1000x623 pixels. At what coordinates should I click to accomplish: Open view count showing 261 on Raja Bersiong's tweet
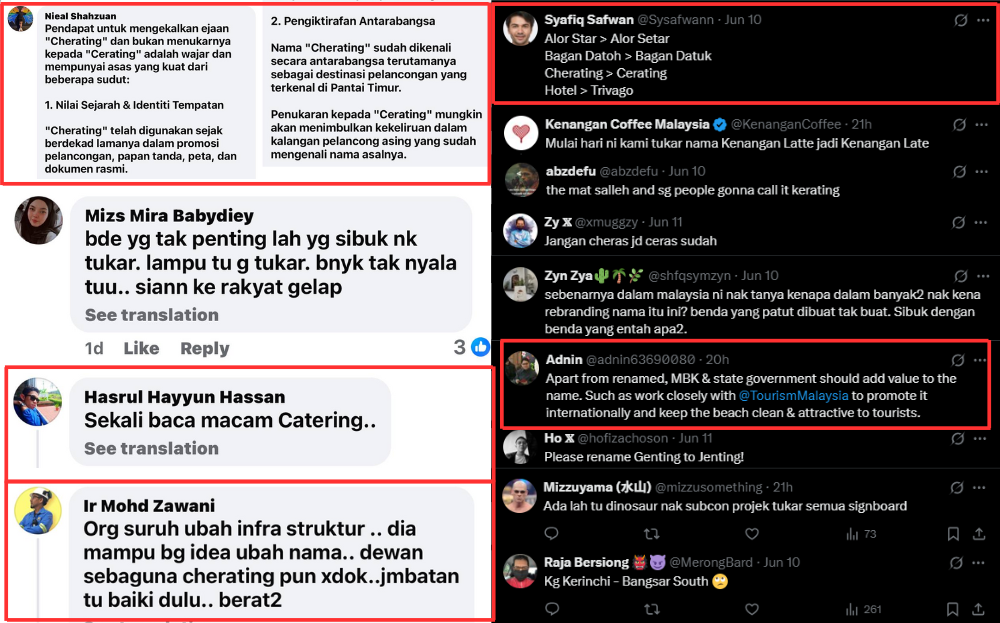tap(864, 610)
